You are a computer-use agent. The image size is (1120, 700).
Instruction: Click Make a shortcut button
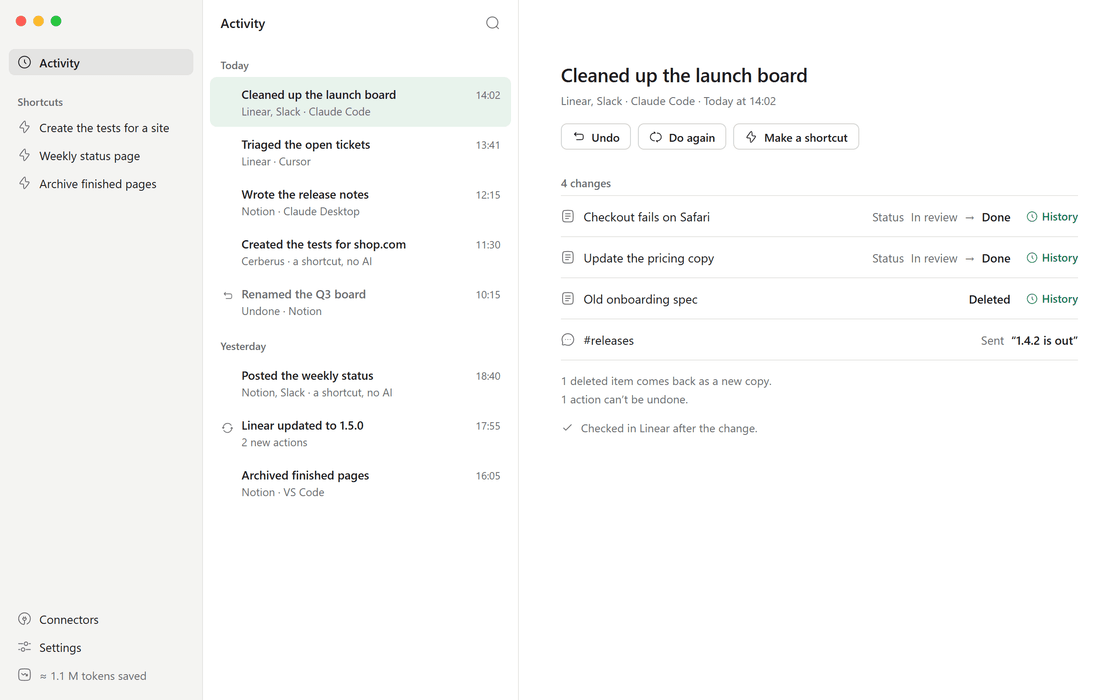796,137
